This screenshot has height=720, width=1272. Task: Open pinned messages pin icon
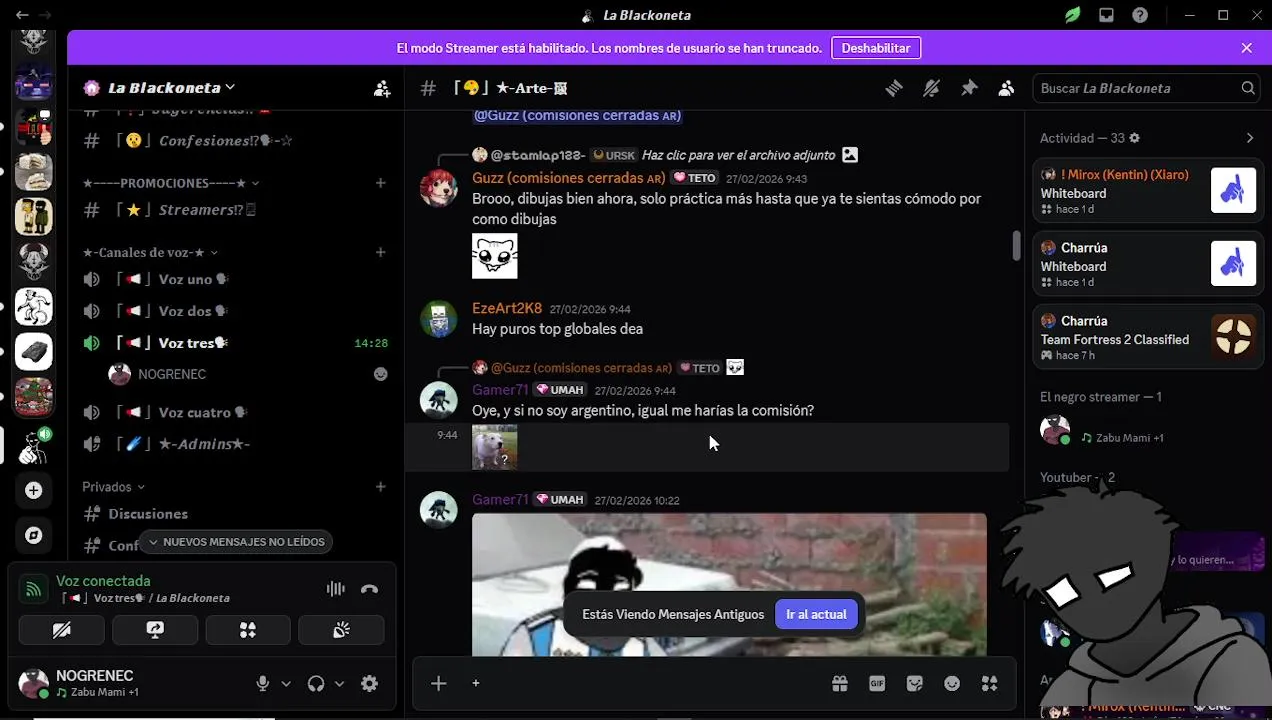click(x=969, y=88)
